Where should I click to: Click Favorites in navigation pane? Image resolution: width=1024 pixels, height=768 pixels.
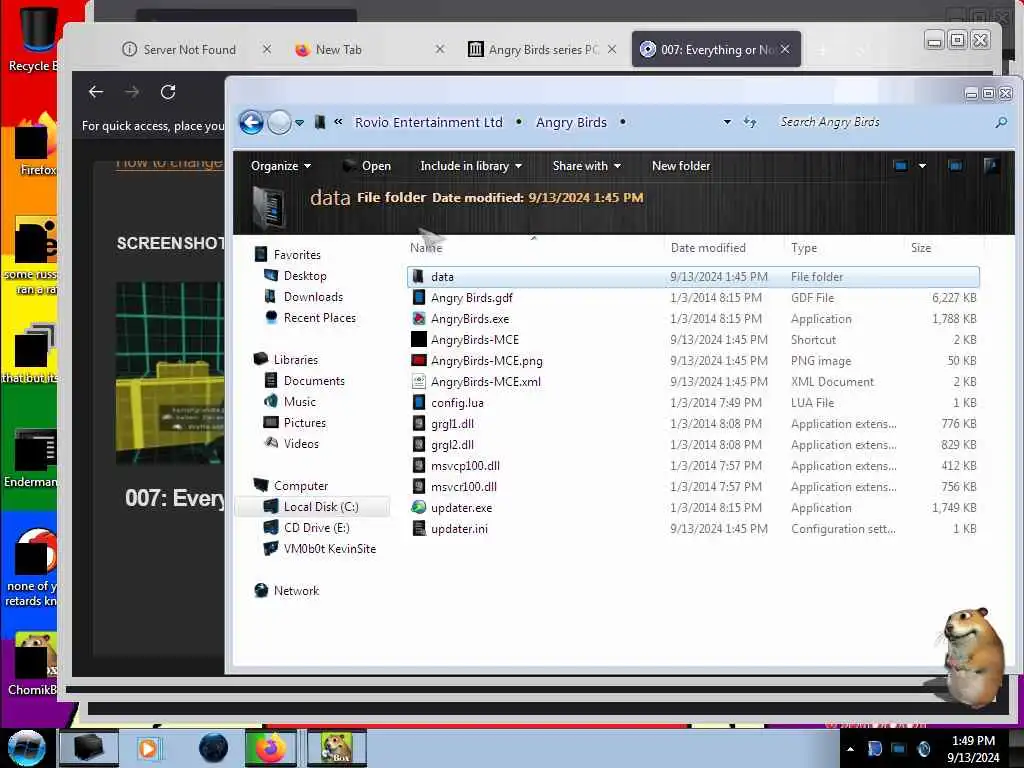tap(297, 255)
